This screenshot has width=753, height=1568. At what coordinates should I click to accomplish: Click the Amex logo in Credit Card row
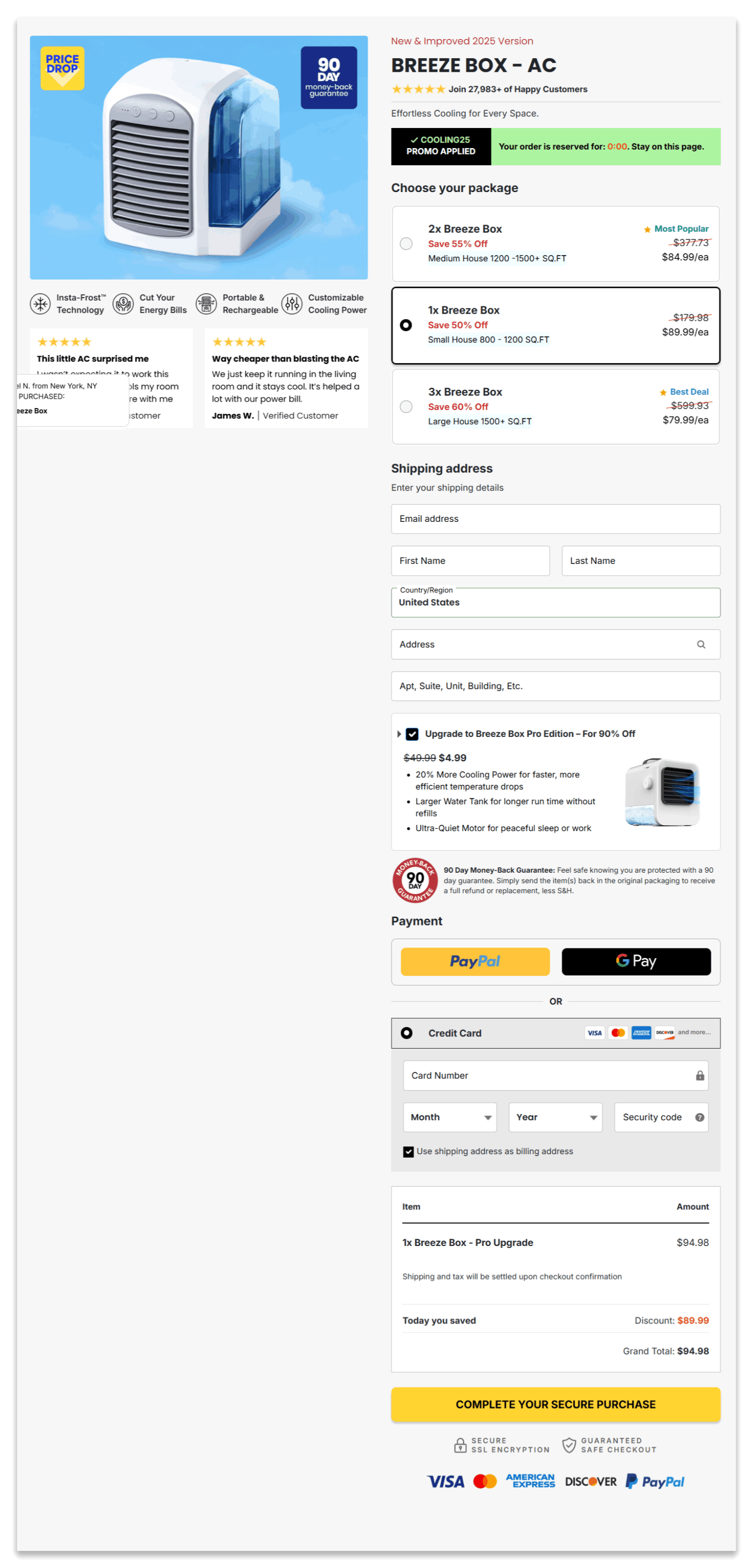point(641,1032)
